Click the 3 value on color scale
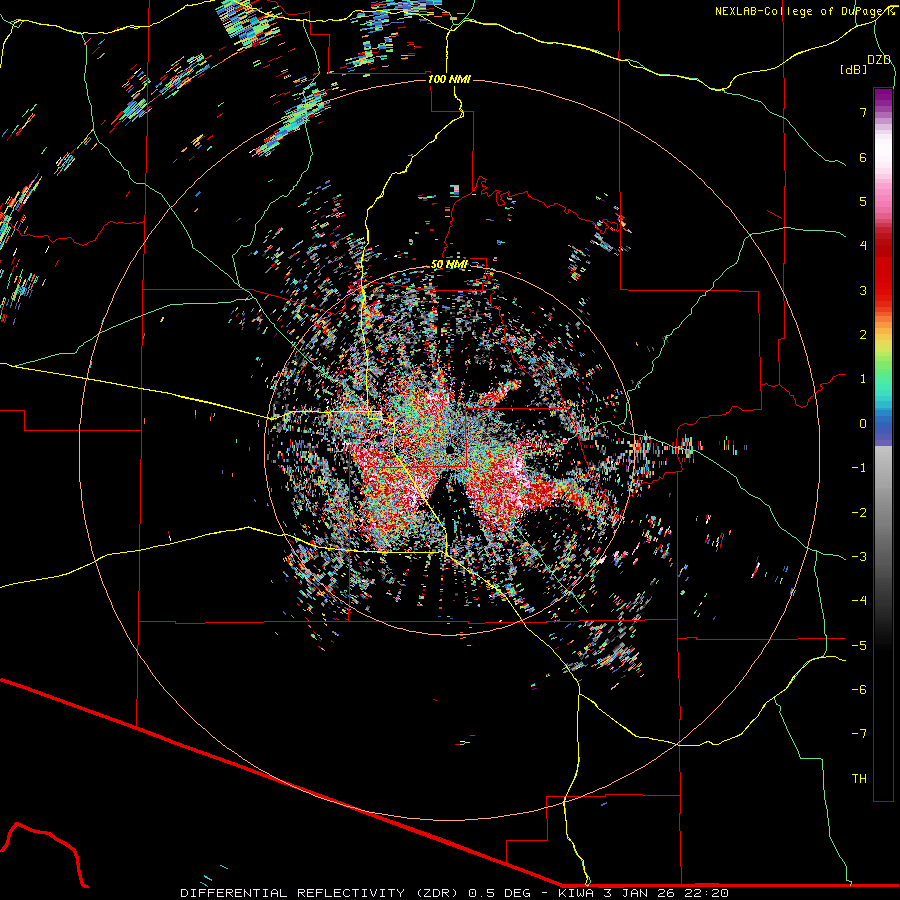 coord(863,290)
